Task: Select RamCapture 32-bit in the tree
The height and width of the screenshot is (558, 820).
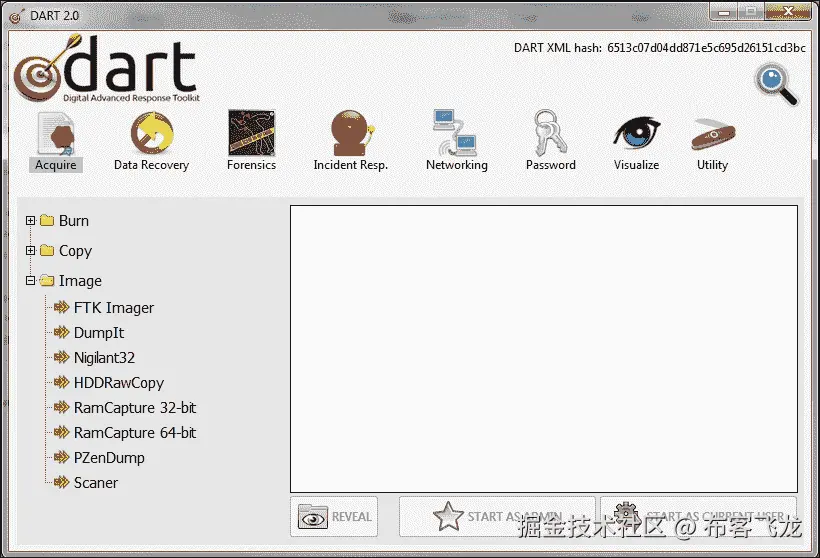Action: tap(135, 408)
